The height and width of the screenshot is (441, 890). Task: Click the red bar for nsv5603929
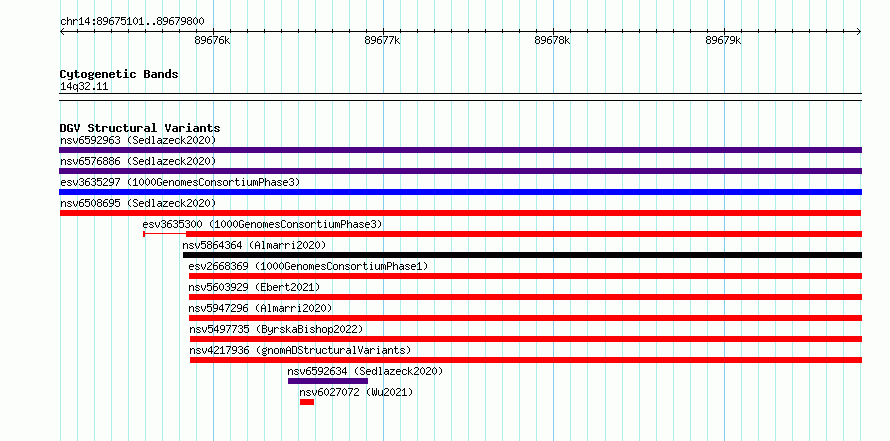526,297
